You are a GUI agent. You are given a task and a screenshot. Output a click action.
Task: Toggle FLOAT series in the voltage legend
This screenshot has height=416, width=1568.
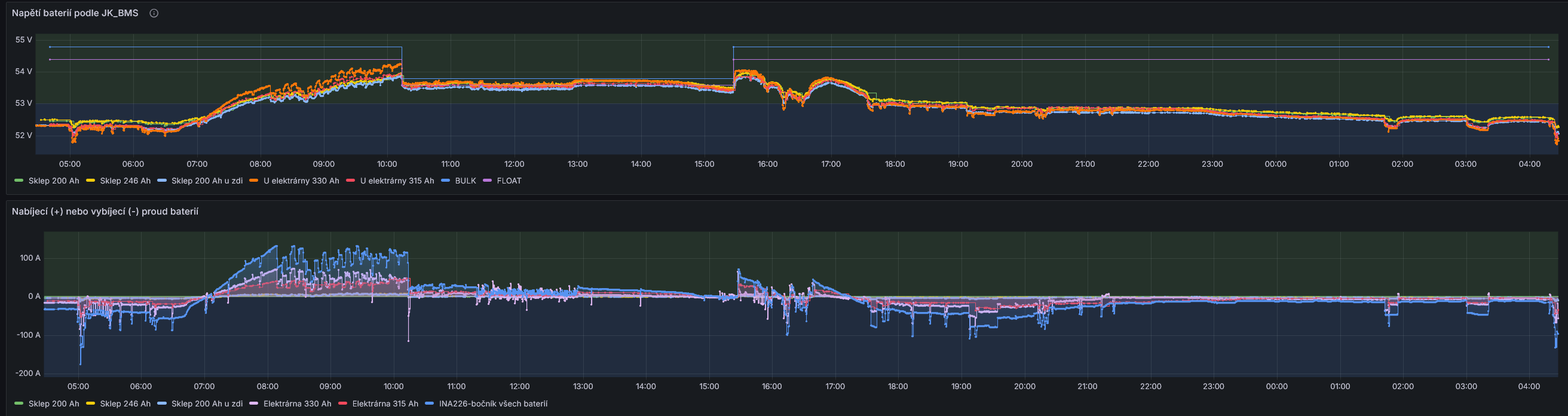[509, 181]
